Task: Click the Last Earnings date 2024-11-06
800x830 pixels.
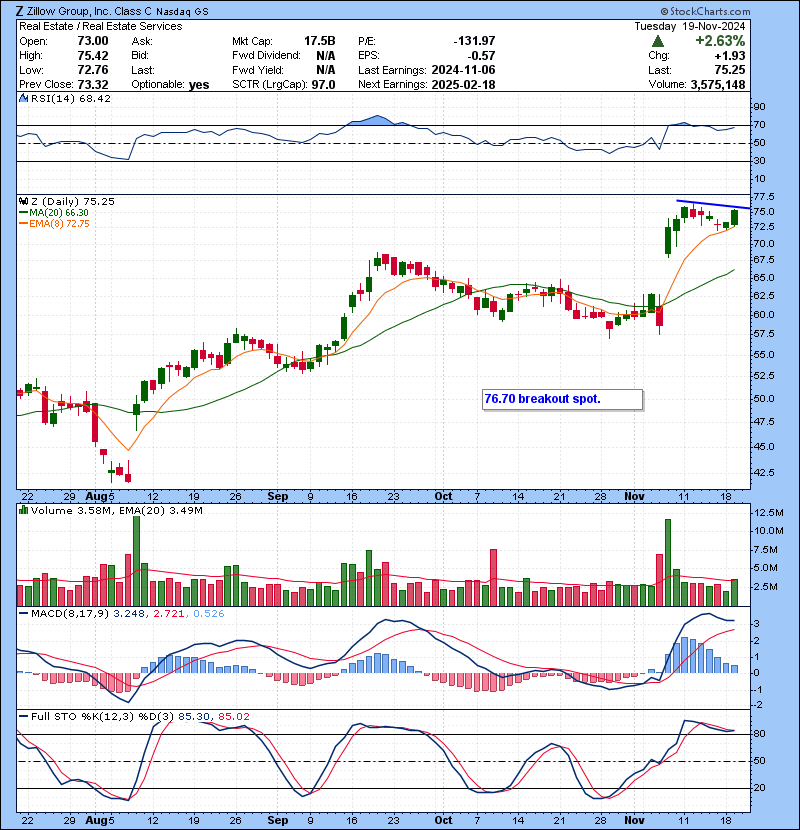Action: coord(463,70)
